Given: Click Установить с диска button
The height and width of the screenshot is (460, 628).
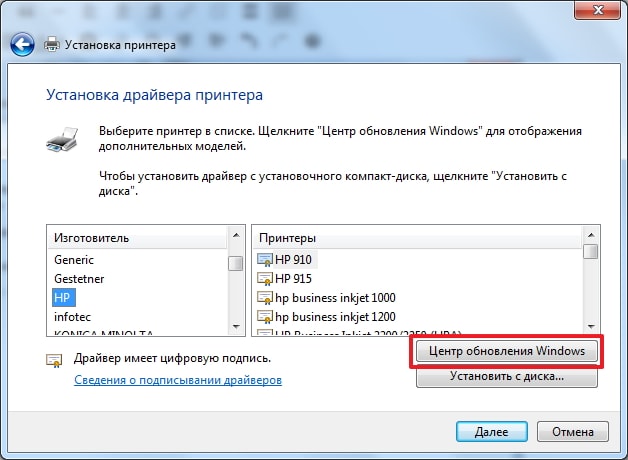Looking at the screenshot, I should click(507, 377).
